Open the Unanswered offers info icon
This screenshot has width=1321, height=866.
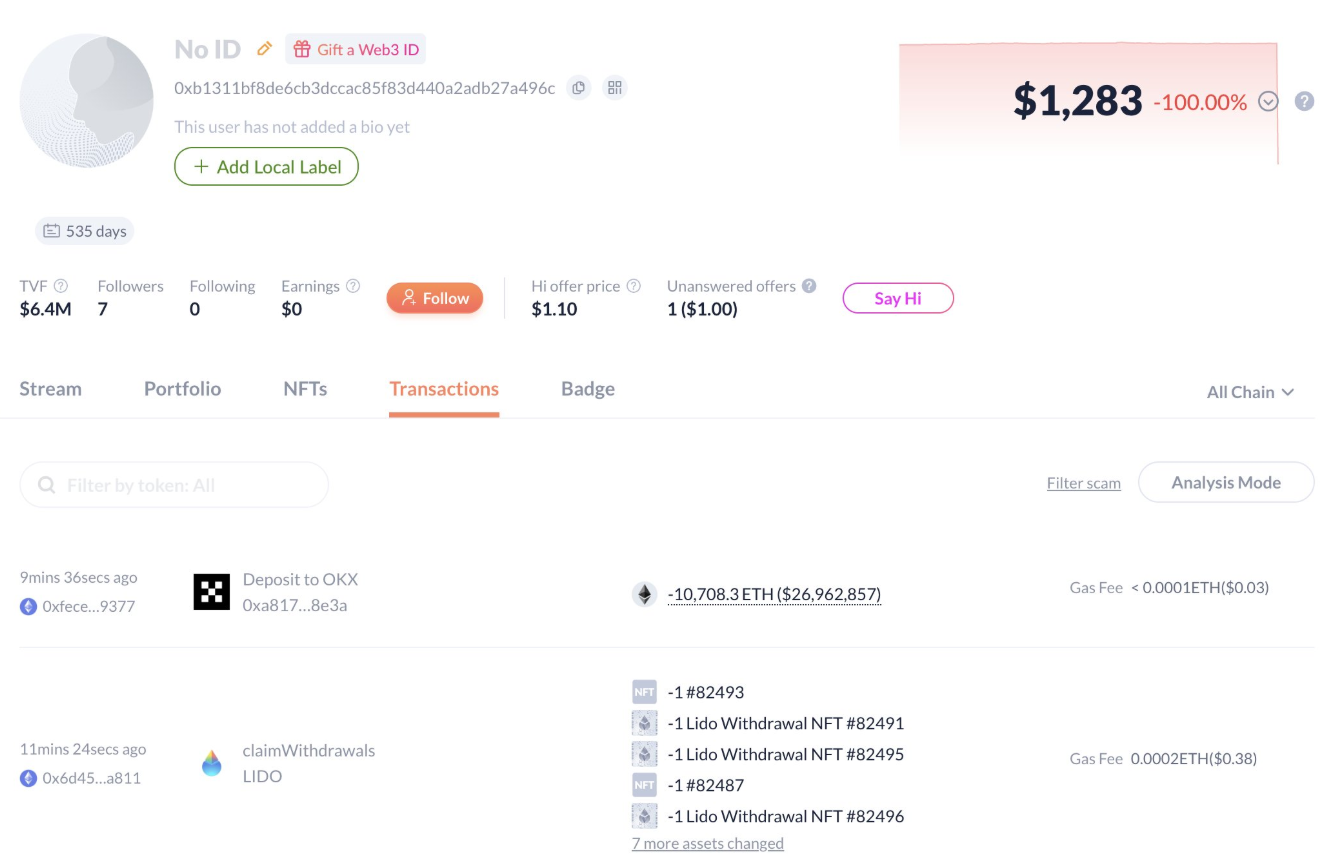click(x=809, y=285)
